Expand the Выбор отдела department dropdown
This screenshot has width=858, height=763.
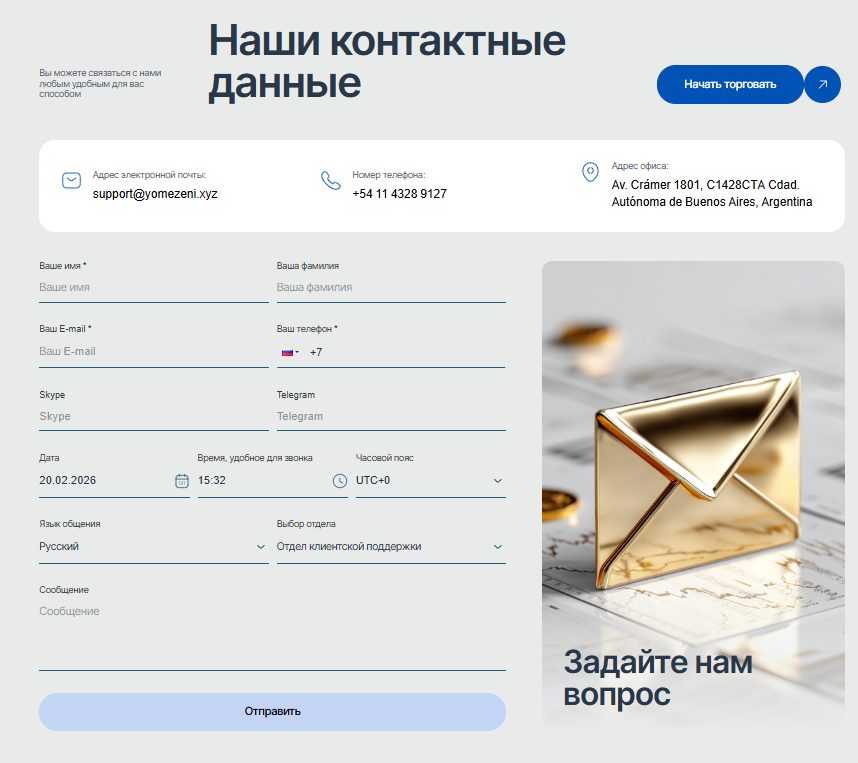tap(497, 547)
